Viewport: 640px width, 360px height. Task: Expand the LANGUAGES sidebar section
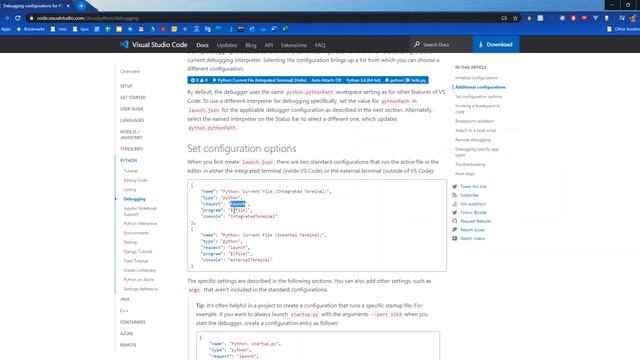132,120
